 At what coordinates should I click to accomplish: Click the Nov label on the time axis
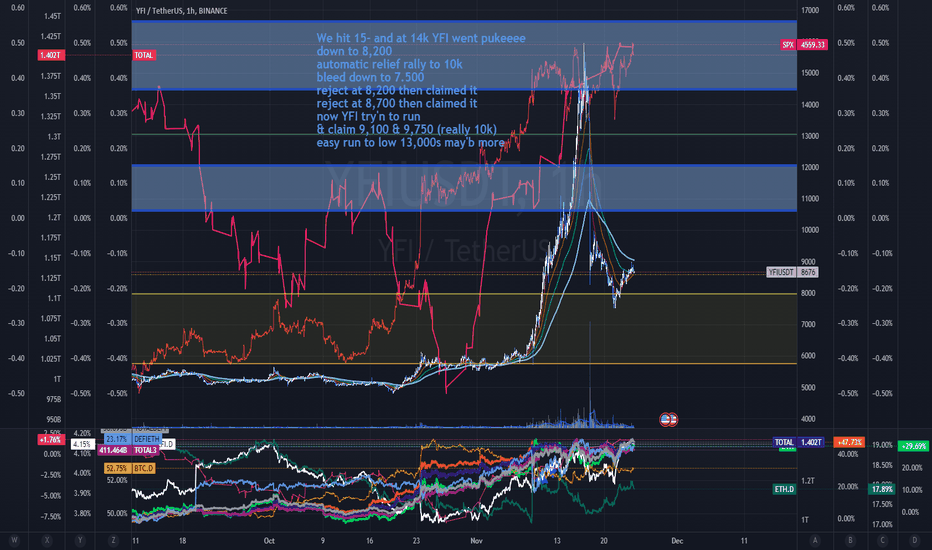476,540
